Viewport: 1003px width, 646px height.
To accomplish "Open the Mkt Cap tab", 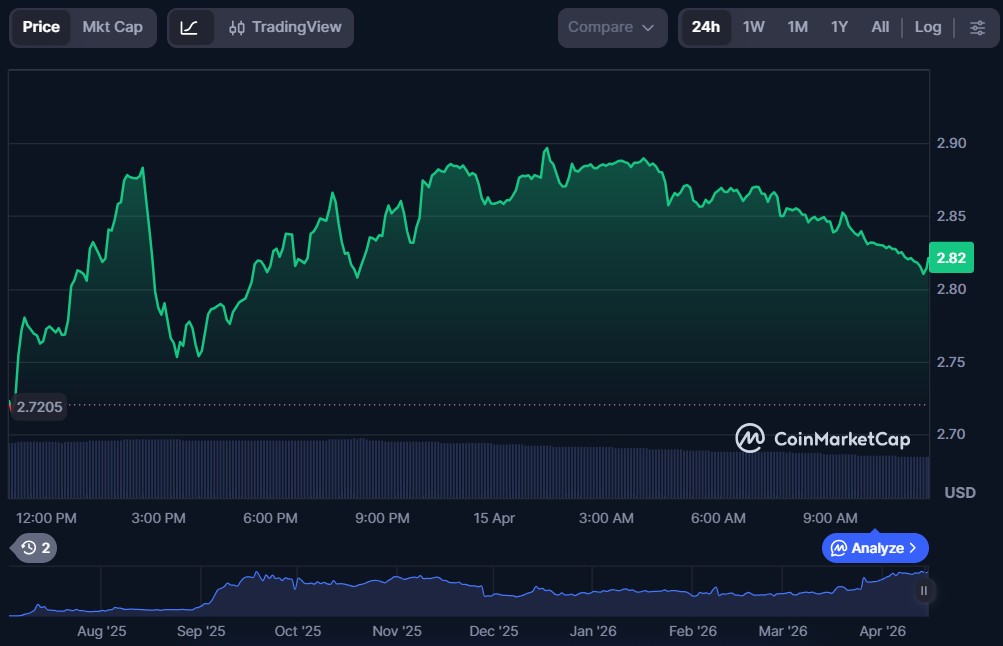I will (112, 28).
